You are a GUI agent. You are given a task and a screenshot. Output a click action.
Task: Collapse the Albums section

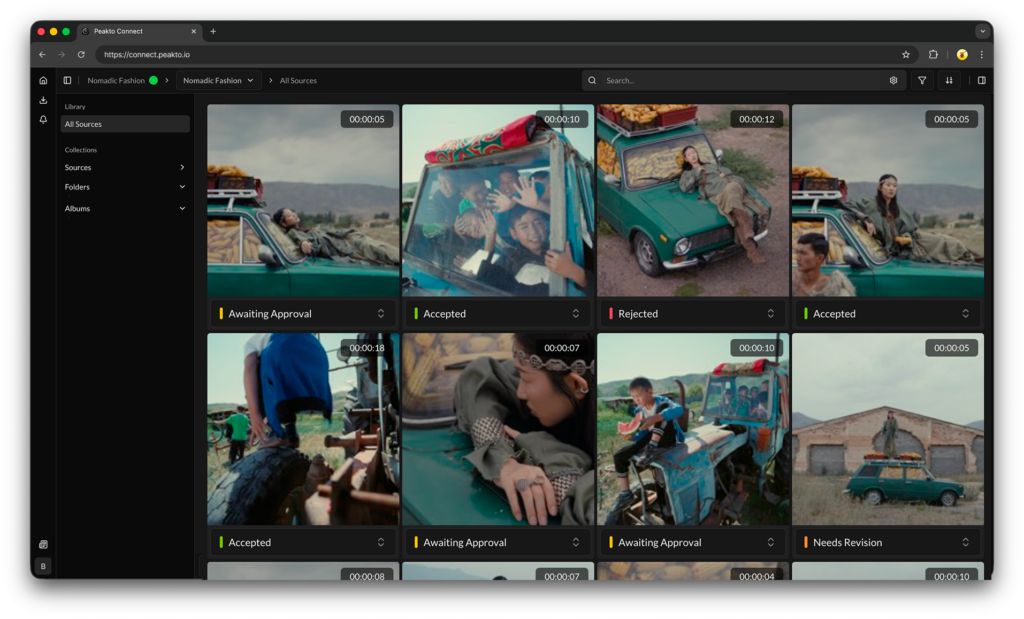tap(182, 209)
